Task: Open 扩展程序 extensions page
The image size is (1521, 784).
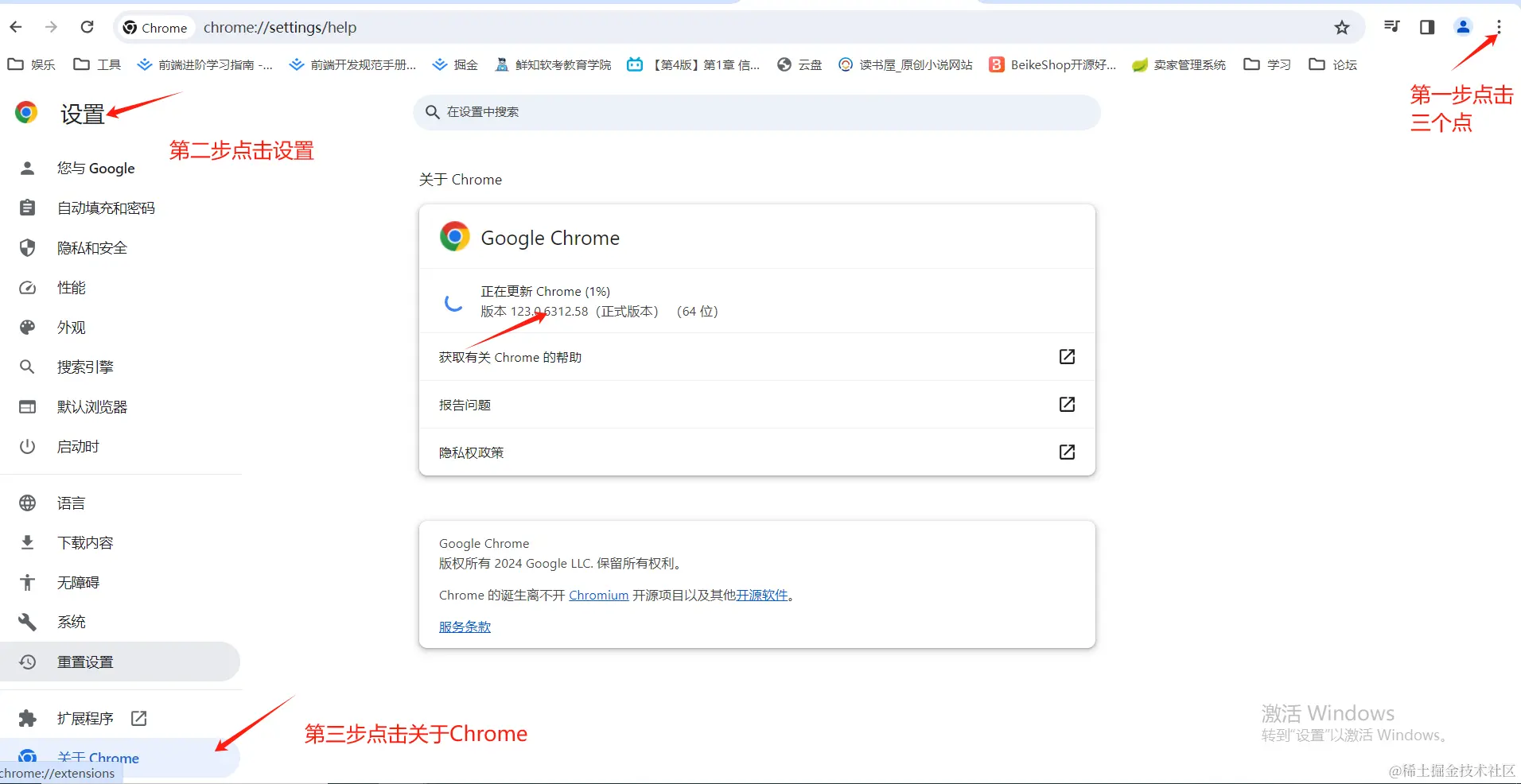Action: [119, 718]
